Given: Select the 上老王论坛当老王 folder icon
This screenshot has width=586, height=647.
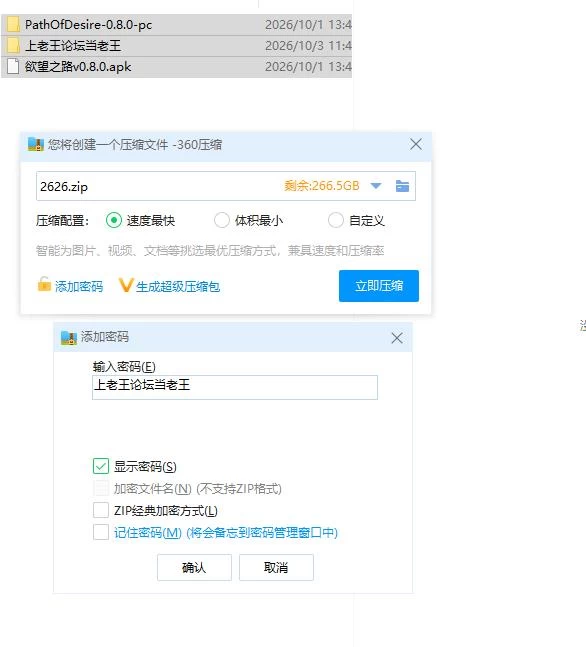Looking at the screenshot, I should 13,45.
